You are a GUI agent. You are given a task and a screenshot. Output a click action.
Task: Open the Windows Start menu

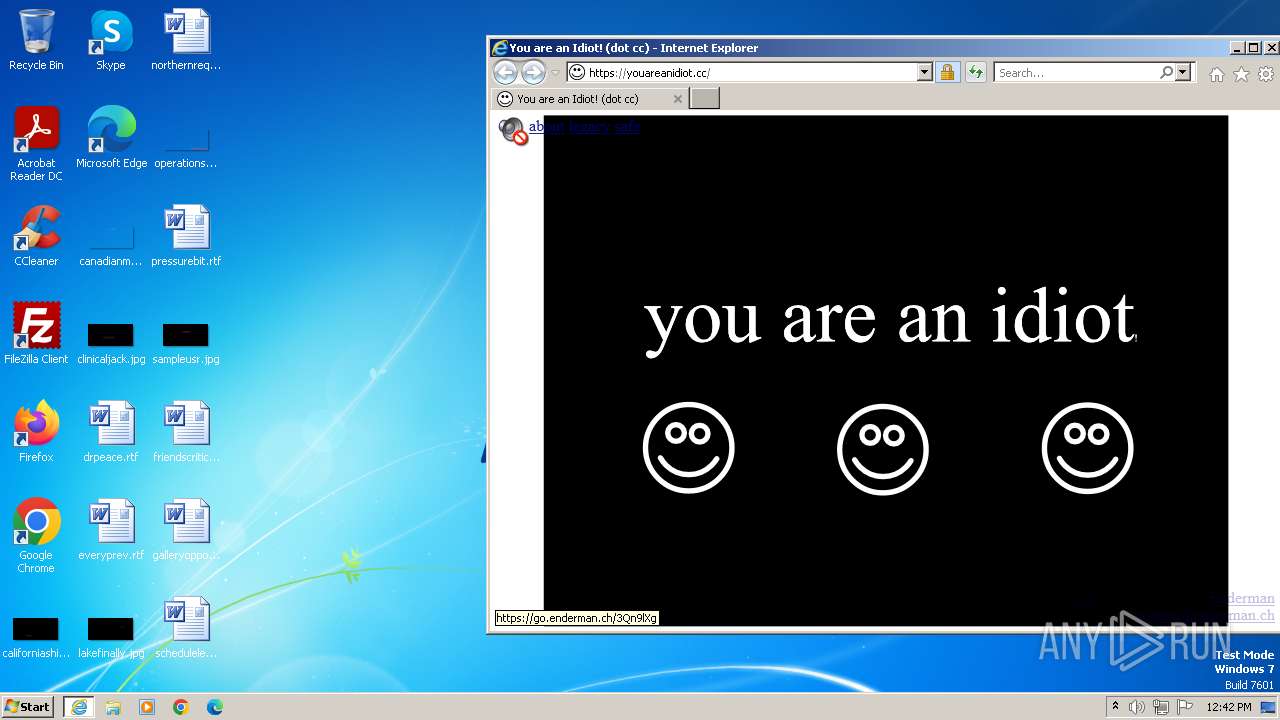pos(28,706)
